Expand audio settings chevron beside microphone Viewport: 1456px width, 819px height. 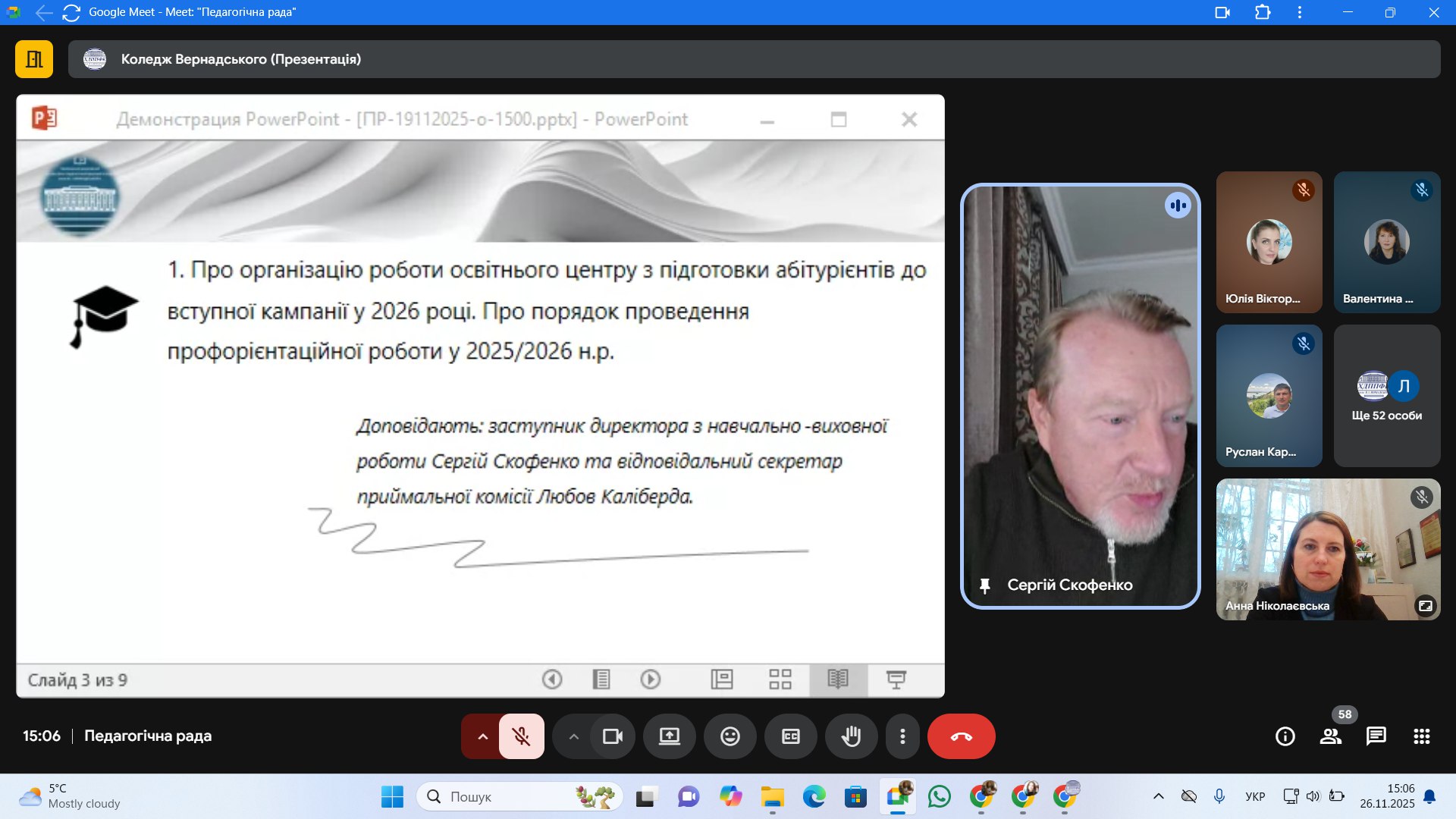click(482, 736)
